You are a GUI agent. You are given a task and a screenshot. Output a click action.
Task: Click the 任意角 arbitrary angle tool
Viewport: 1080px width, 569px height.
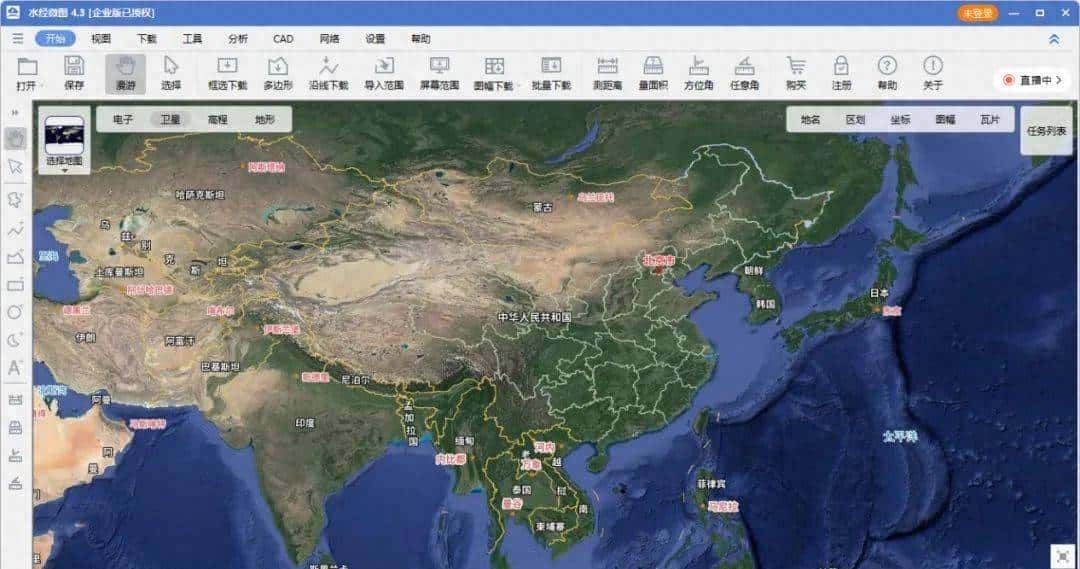tap(744, 74)
